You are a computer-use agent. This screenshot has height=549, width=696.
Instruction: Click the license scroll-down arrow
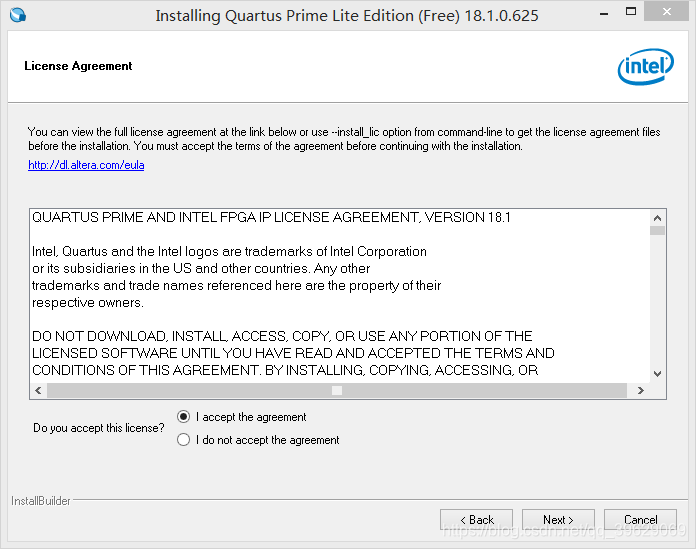pos(657,374)
